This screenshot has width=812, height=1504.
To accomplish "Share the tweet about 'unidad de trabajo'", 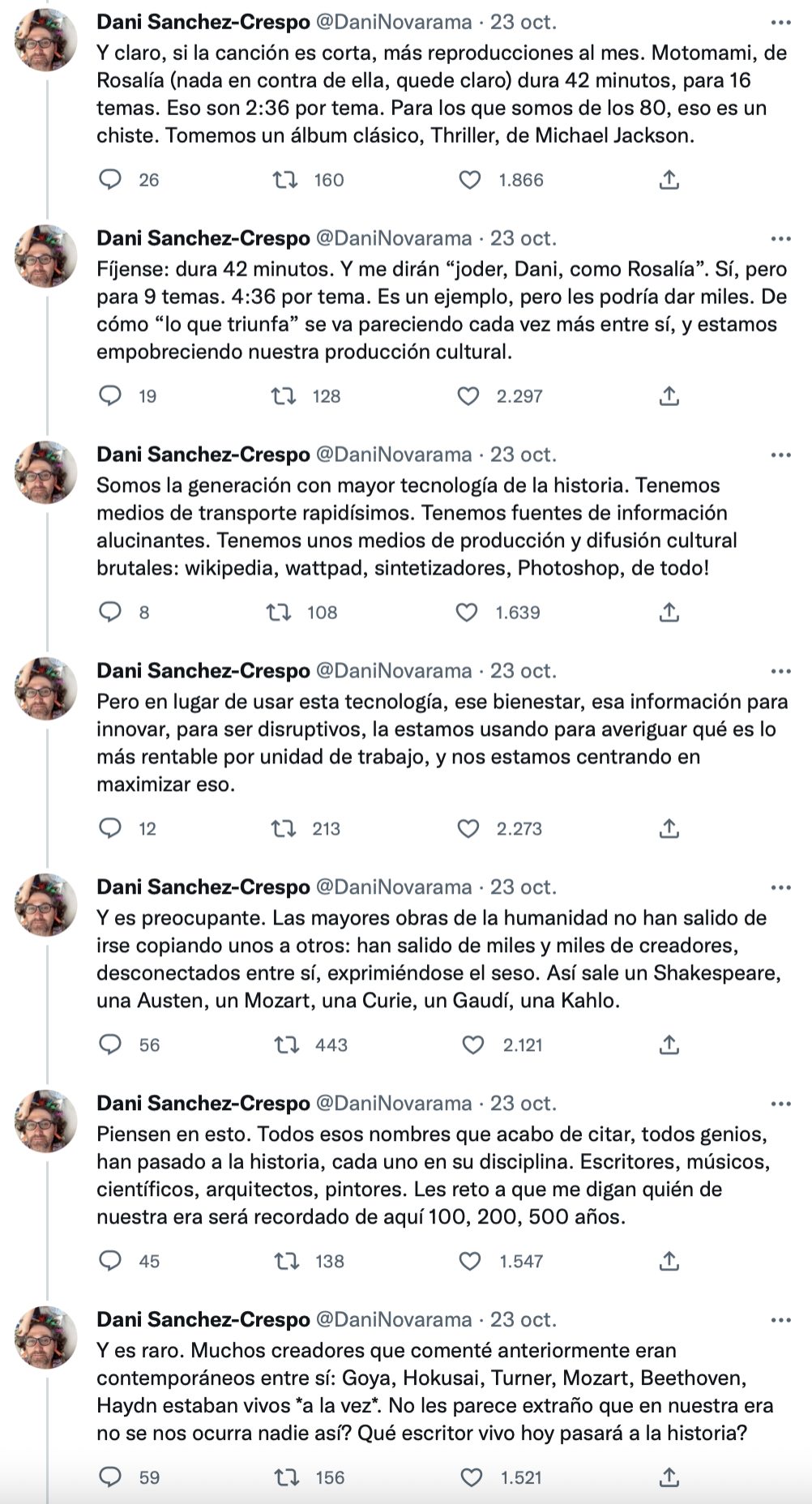I will [x=669, y=828].
